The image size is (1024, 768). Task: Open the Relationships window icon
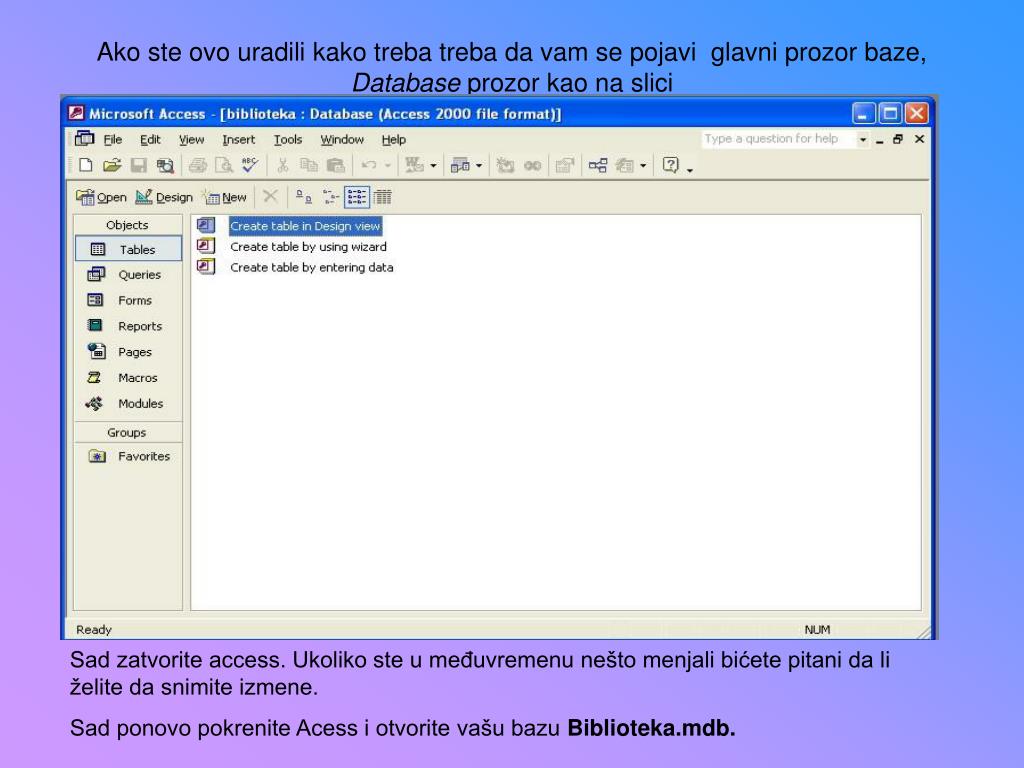click(597, 166)
